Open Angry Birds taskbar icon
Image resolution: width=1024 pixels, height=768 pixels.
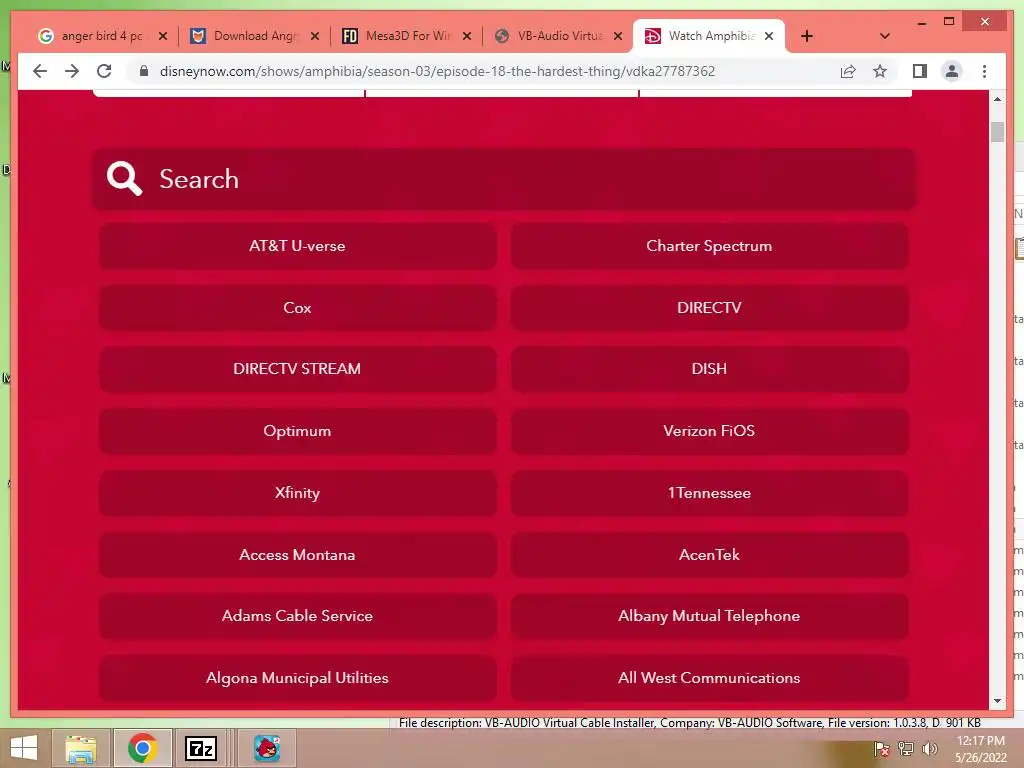[266, 748]
